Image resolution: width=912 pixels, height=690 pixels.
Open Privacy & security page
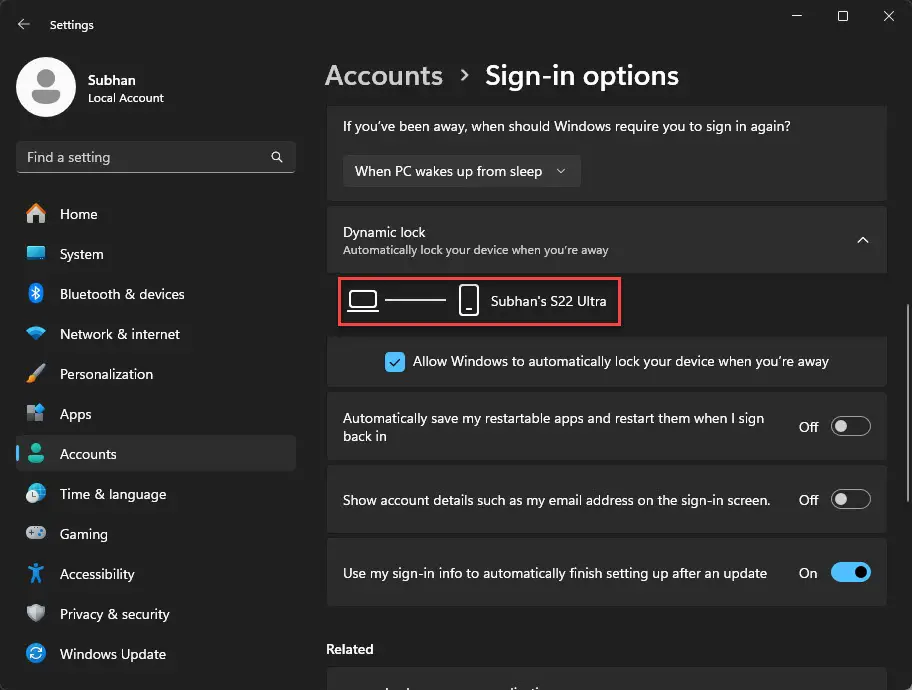pos(156,614)
